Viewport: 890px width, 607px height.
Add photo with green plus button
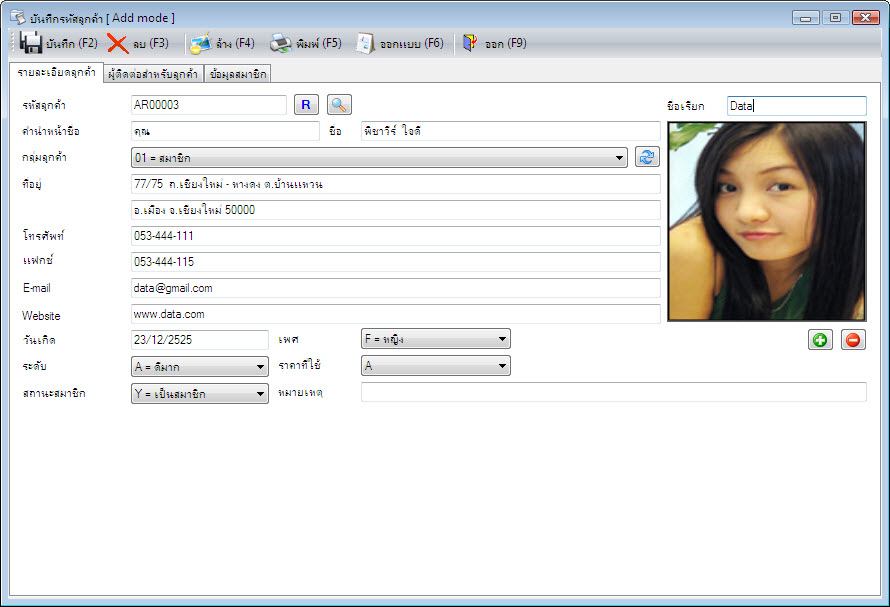click(x=820, y=340)
